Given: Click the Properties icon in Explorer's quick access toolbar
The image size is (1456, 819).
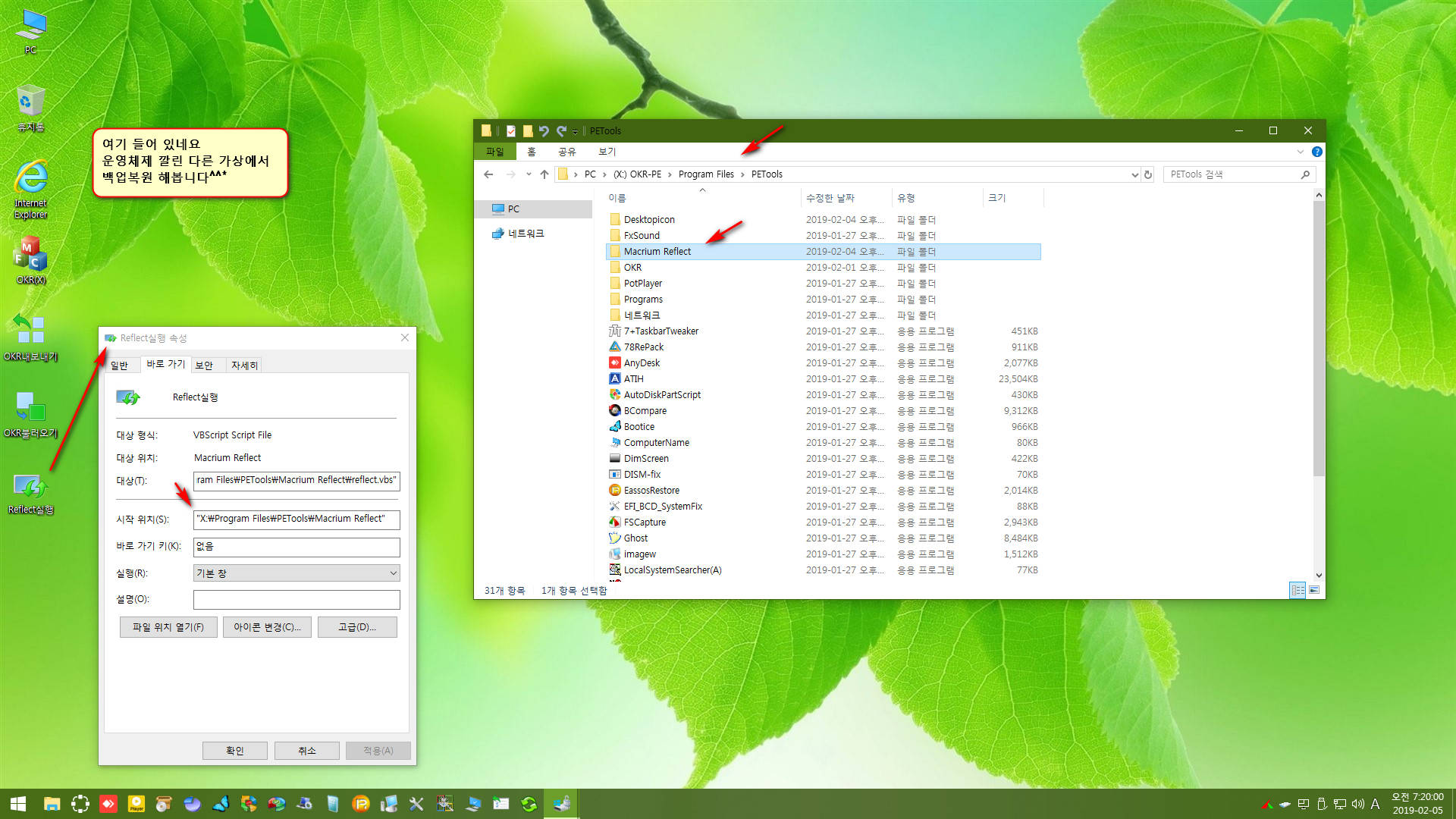Looking at the screenshot, I should pos(511,131).
